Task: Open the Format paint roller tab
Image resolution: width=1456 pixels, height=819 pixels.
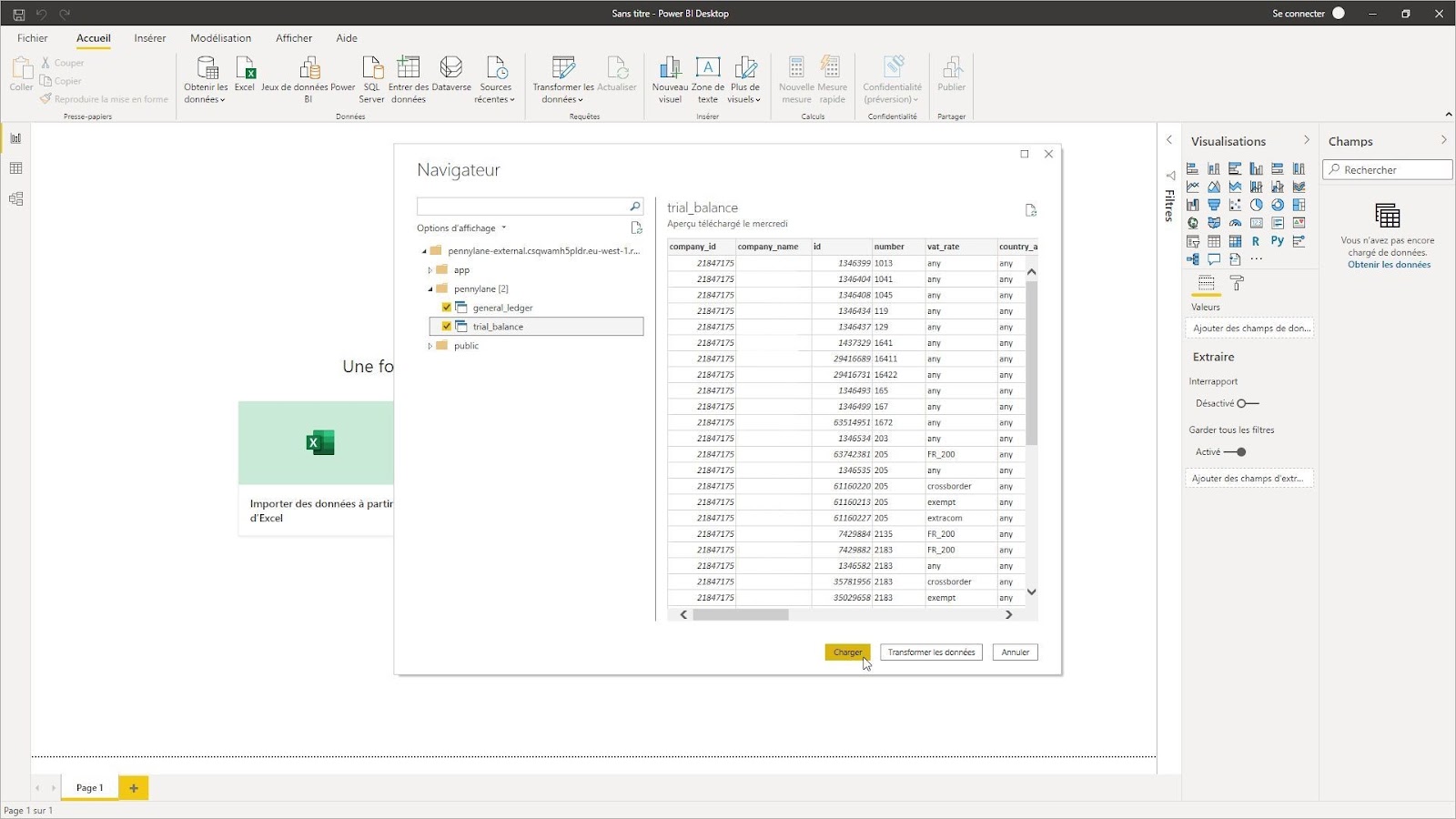Action: [x=1237, y=284]
